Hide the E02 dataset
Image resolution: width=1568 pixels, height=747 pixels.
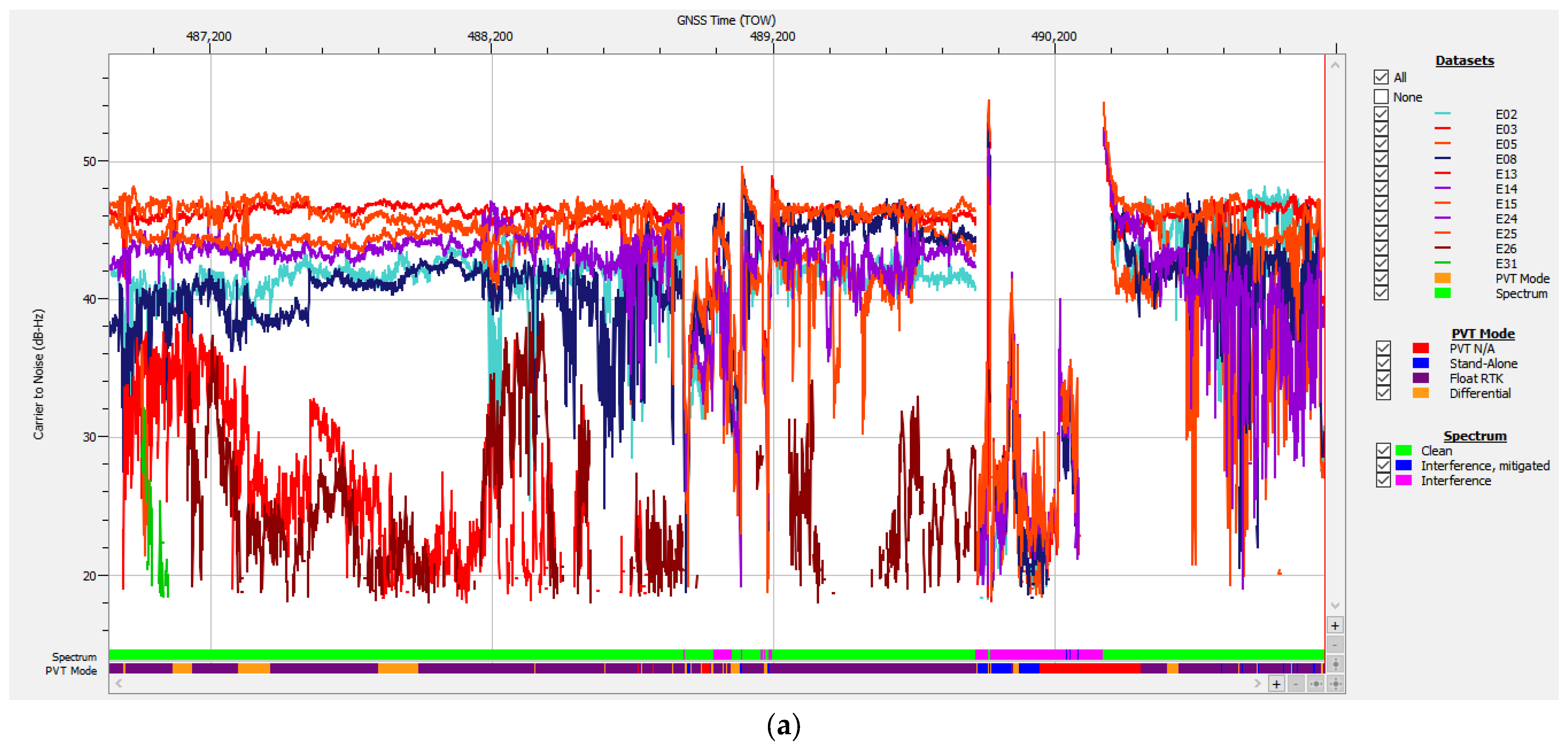pos(1381,114)
